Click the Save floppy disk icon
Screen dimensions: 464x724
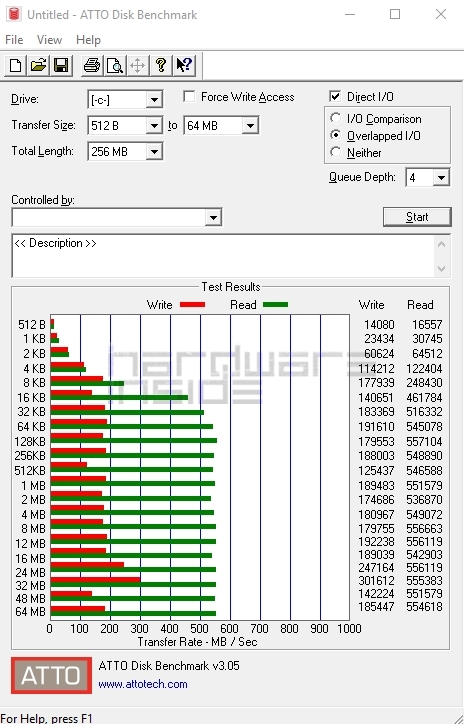pyautogui.click(x=61, y=65)
